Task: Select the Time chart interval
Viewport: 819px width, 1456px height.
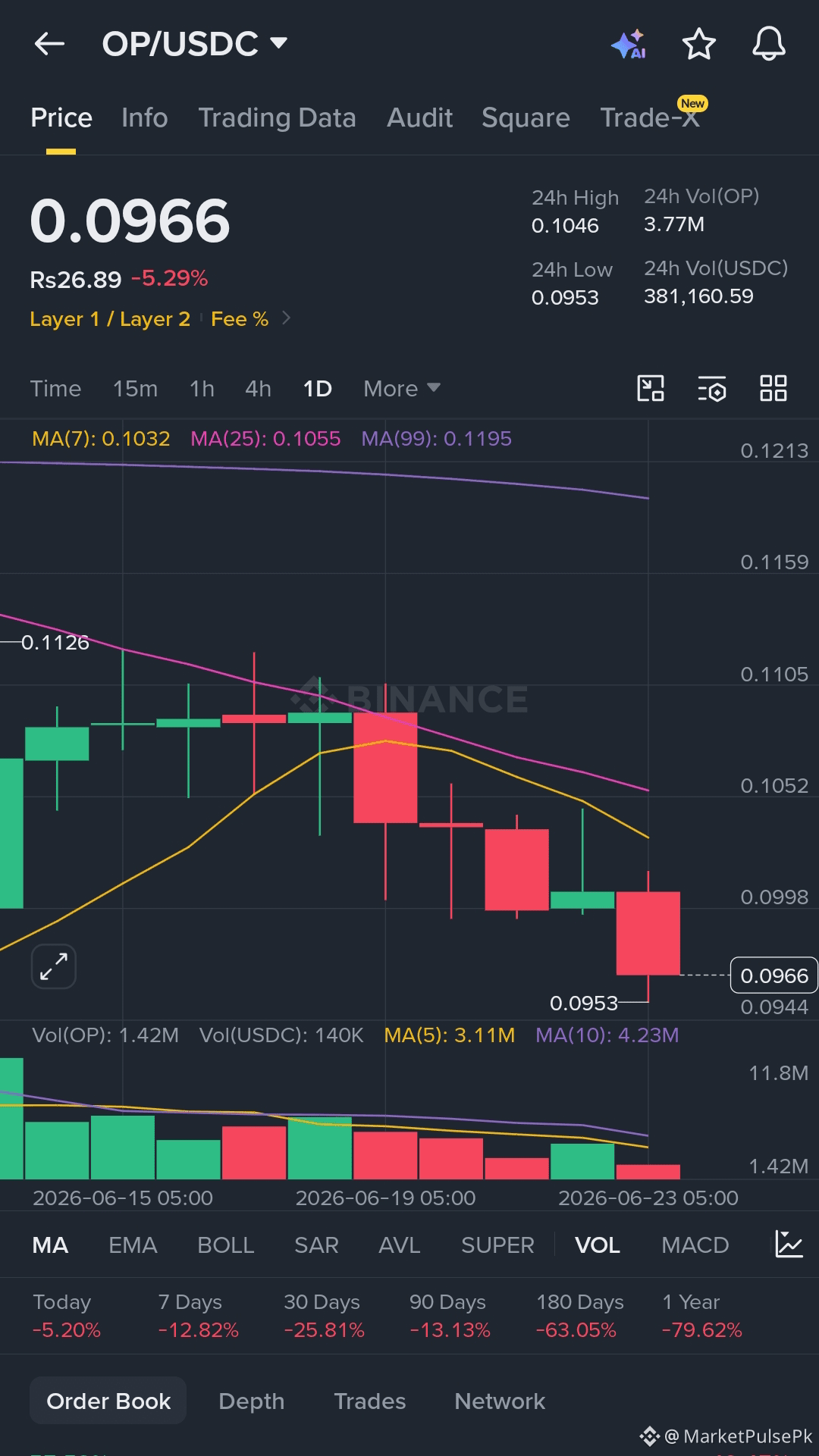Action: (55, 389)
